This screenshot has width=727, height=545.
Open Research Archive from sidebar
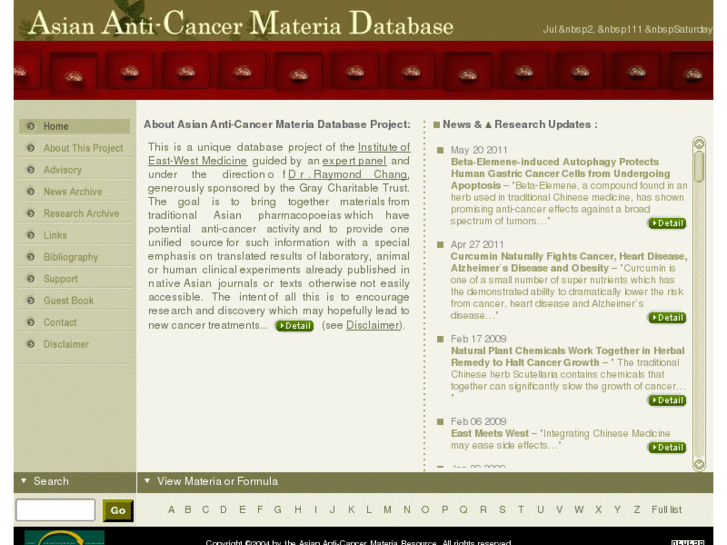pos(81,213)
